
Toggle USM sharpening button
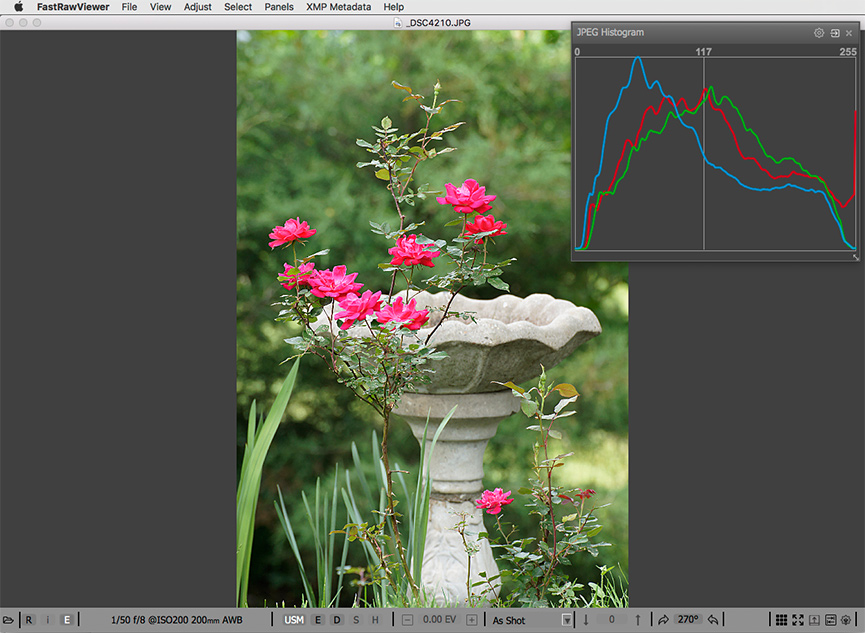point(294,620)
